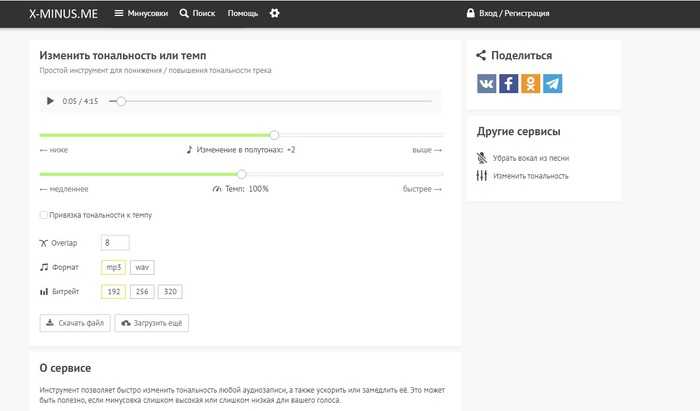
Task: Click the playback progress bar handle
Action: click(121, 101)
